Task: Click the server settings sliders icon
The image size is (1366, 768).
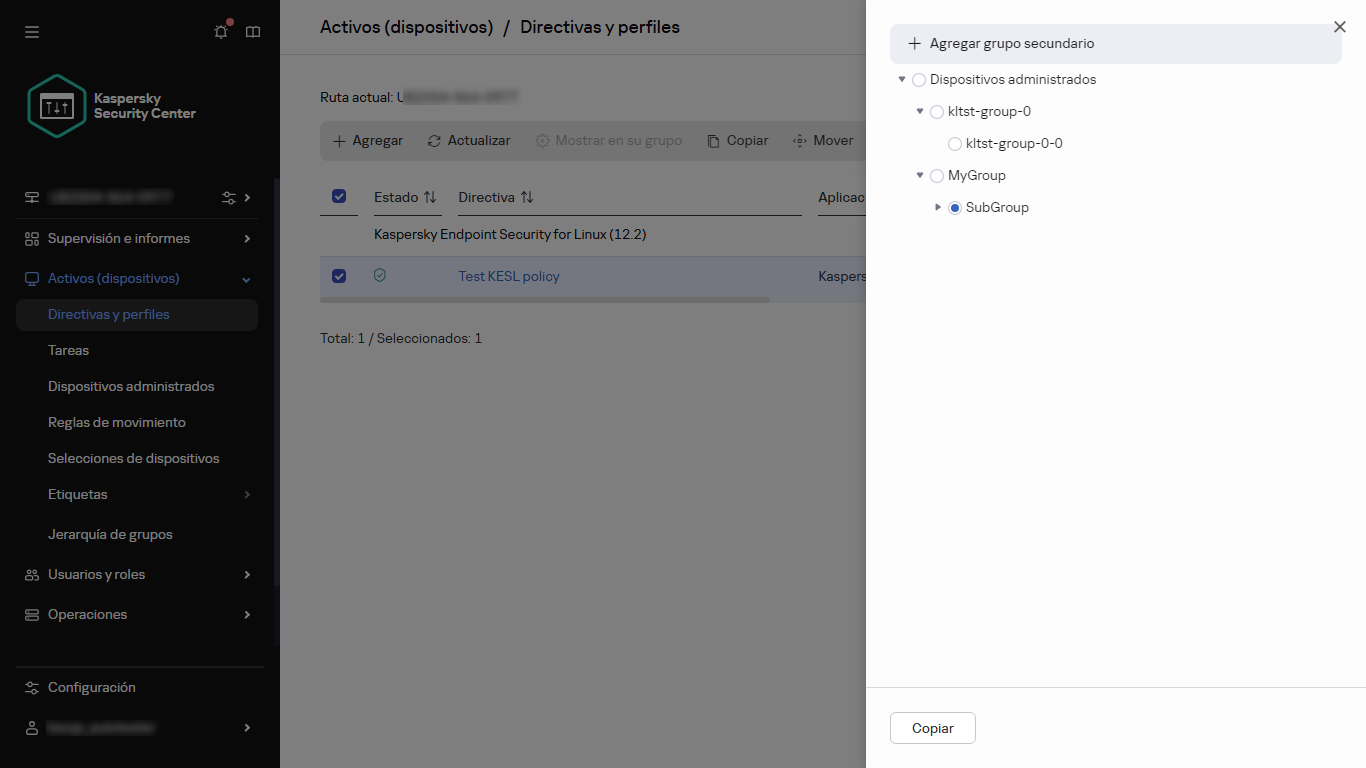Action: click(x=229, y=198)
